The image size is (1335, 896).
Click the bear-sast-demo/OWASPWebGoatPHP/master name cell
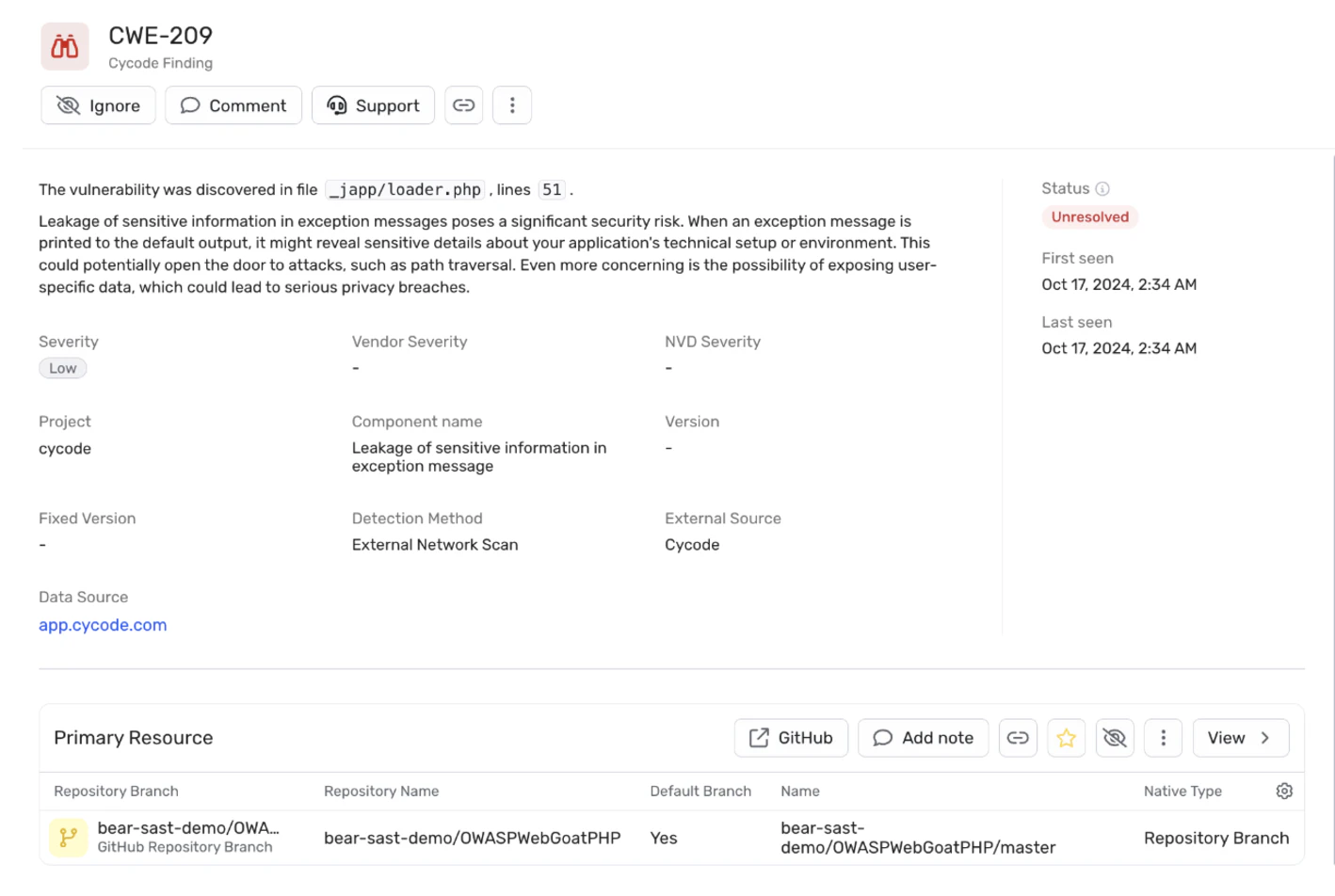pyautogui.click(x=918, y=838)
